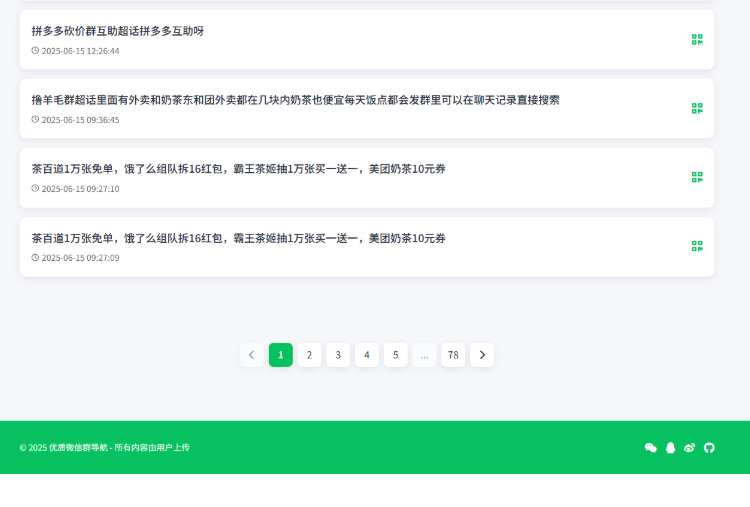750x507 pixels.
Task: Open 拼多多砍价群互助超话 post title
Action: click(118, 31)
